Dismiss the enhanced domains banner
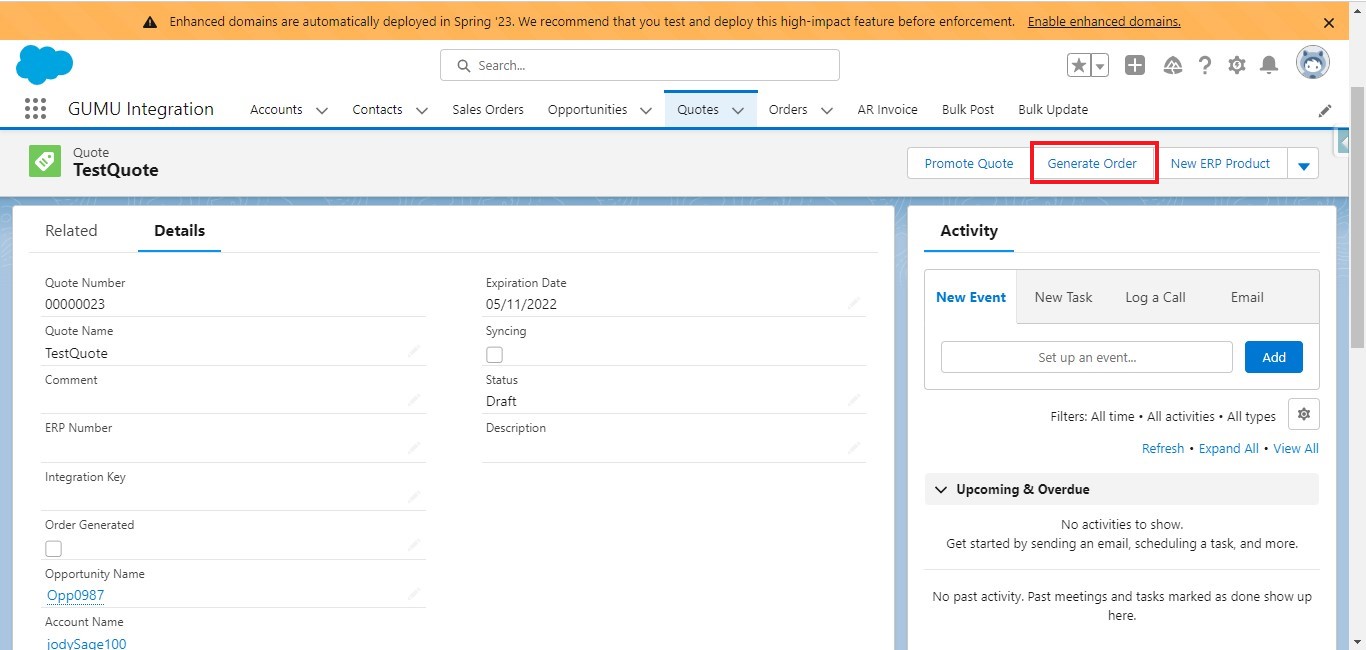 click(x=1329, y=22)
